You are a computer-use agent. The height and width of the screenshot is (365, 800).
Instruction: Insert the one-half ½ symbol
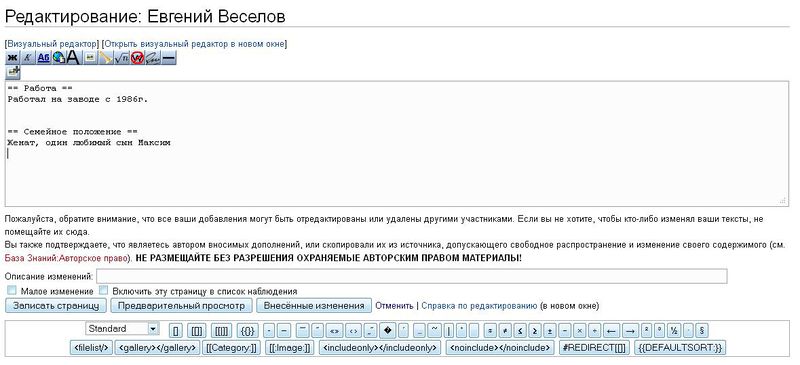(674, 331)
